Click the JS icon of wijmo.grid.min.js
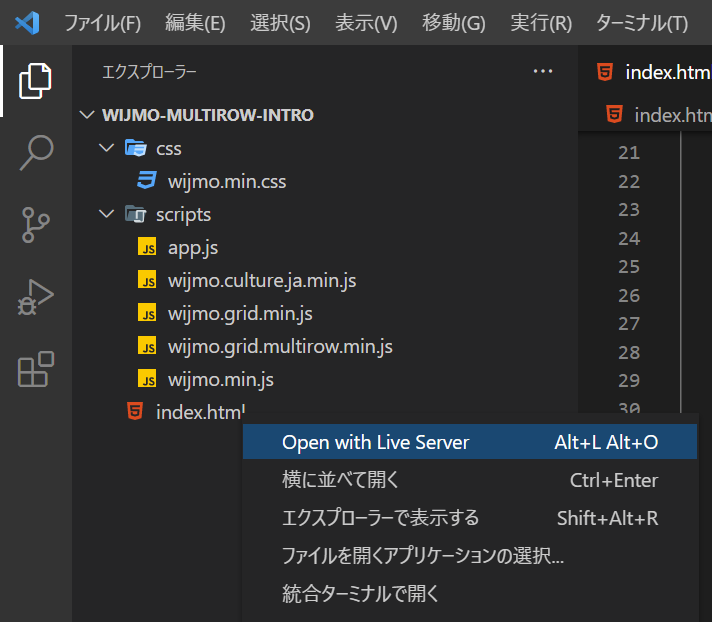This screenshot has width=712, height=622. click(x=147, y=313)
